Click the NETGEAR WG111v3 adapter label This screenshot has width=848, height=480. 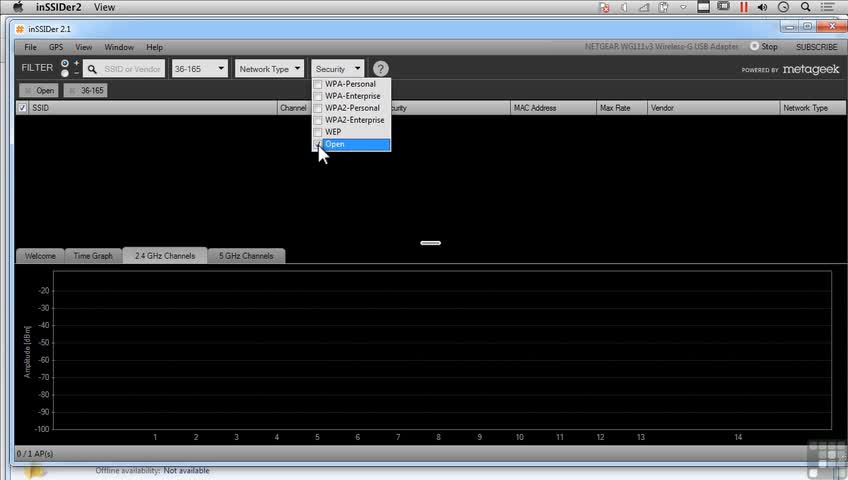661,47
